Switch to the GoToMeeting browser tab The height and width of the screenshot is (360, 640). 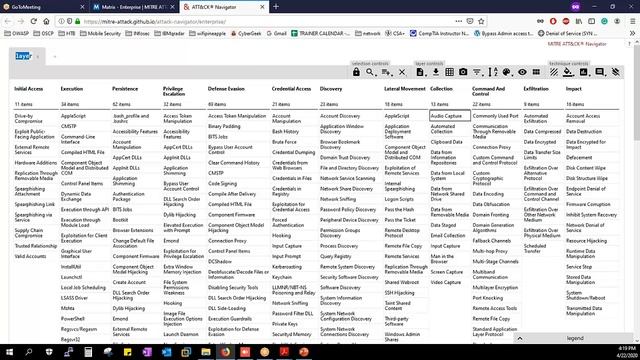coord(44,7)
